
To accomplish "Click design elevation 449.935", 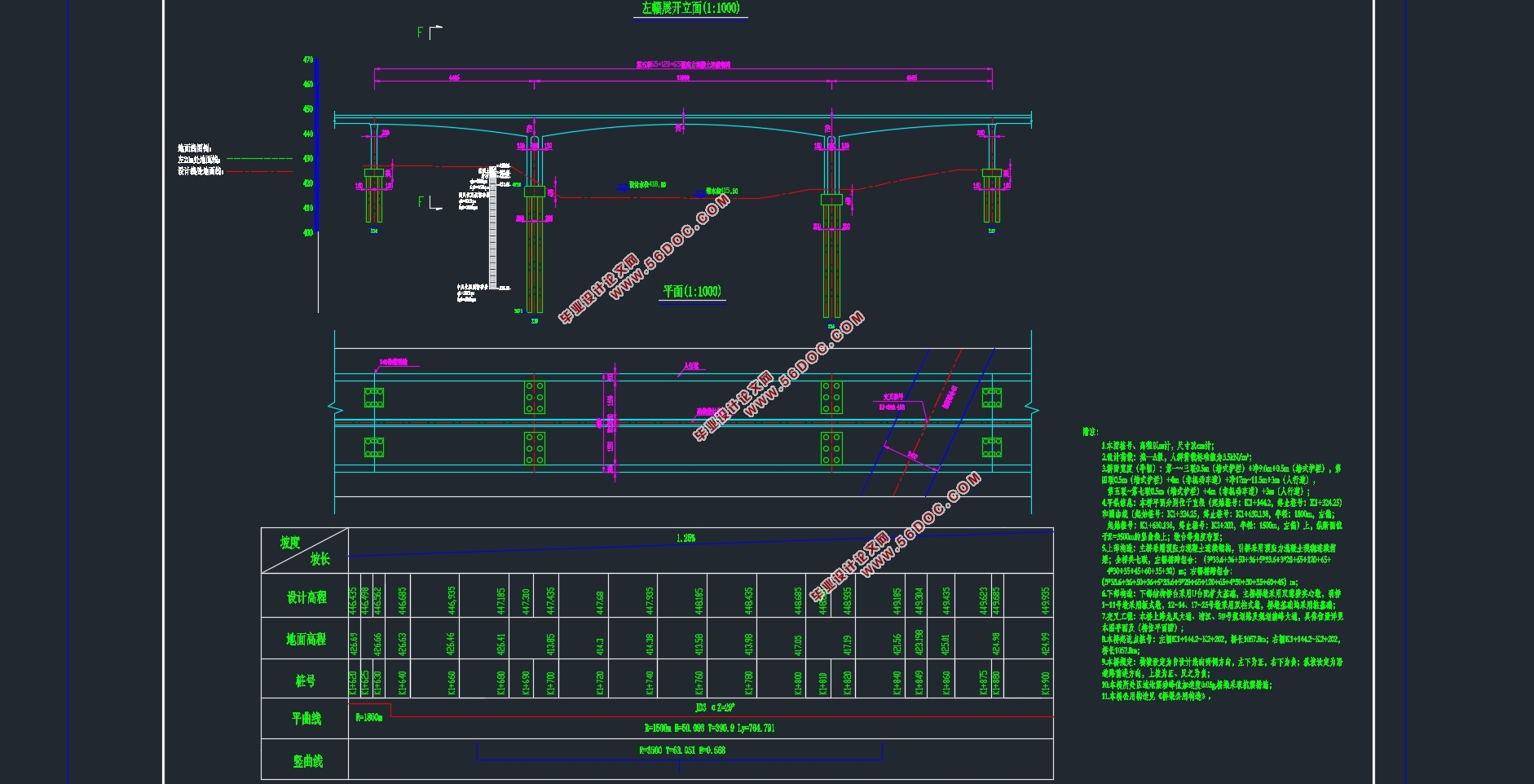I will [1045, 601].
